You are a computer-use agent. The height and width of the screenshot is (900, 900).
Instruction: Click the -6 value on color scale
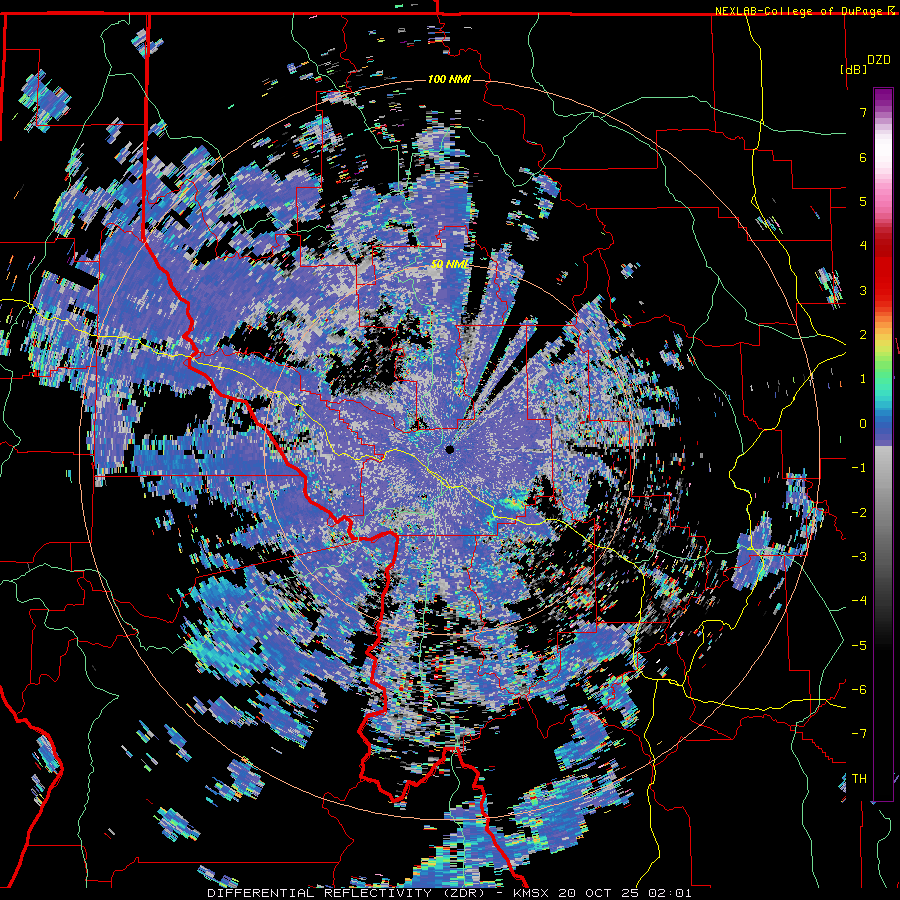click(x=859, y=689)
